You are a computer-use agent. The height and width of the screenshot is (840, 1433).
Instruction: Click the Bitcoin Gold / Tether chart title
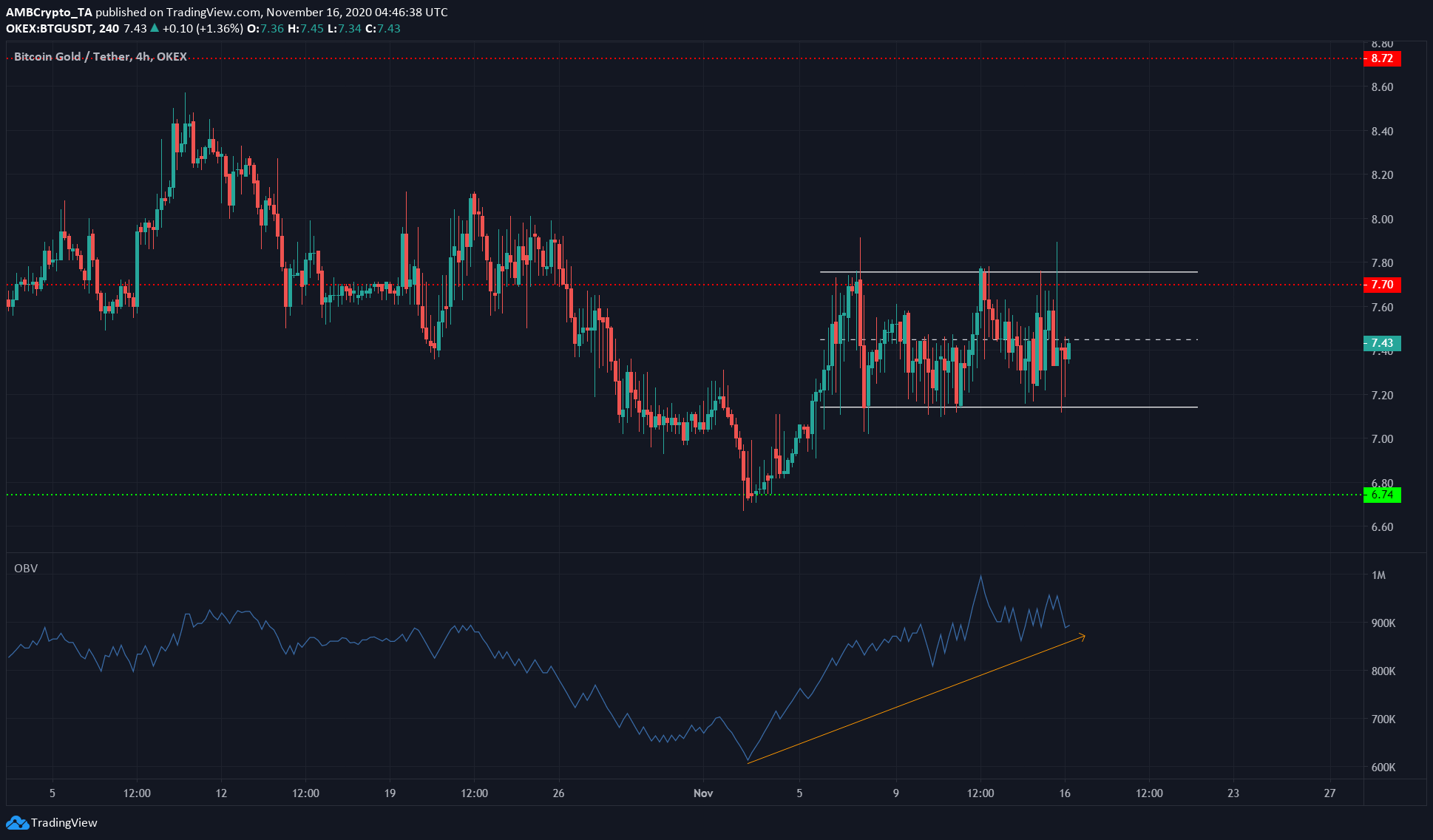101,57
